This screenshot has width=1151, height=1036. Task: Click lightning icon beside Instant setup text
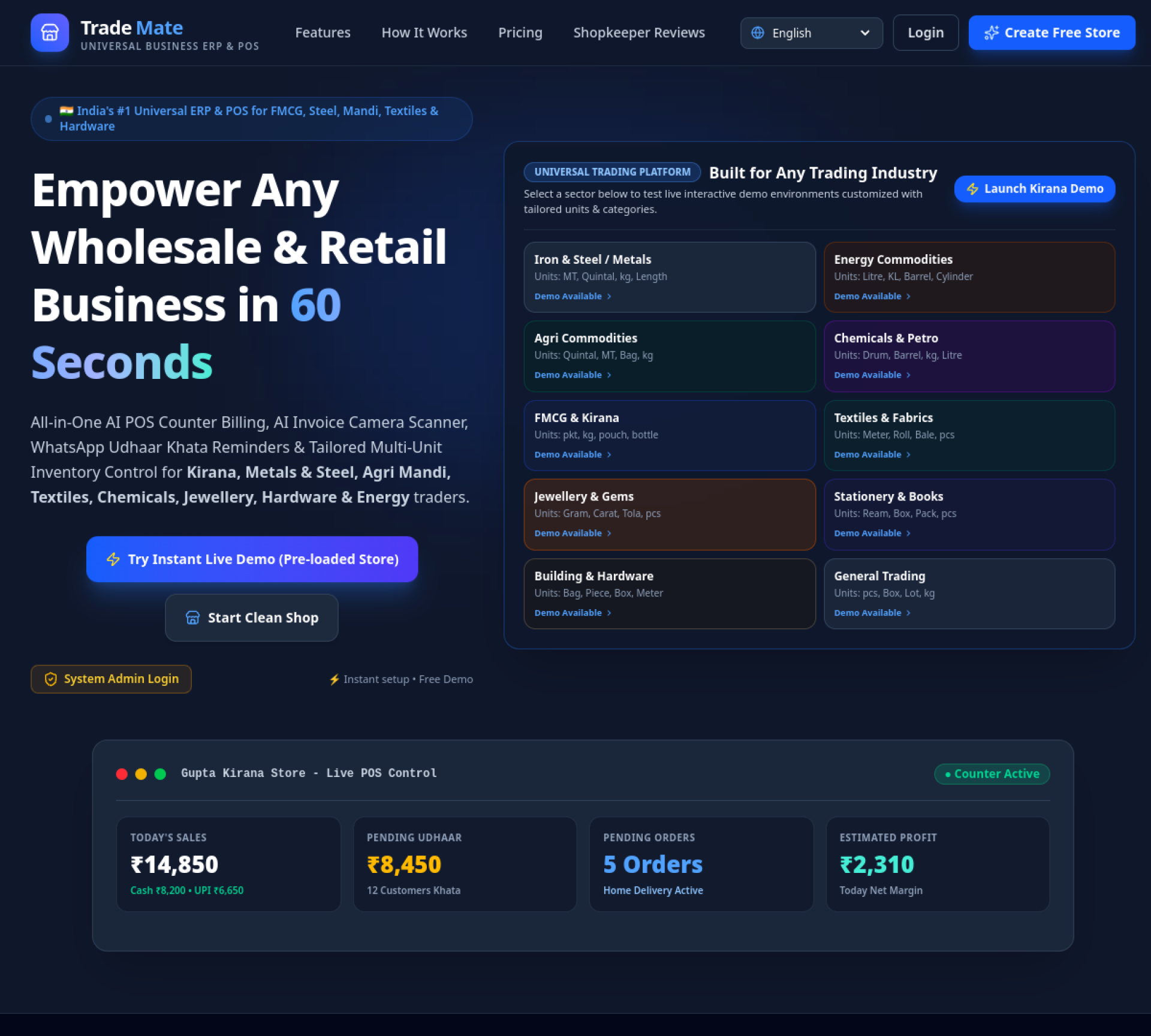[x=335, y=679]
